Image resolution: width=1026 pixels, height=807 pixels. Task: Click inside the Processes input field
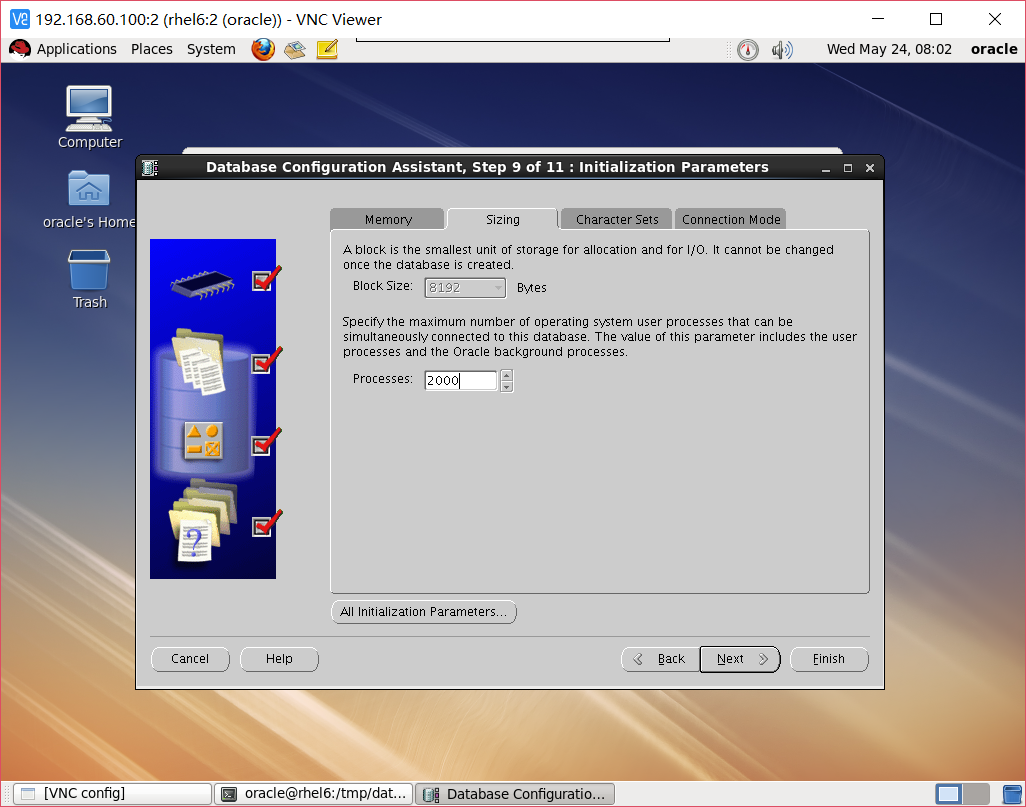coord(458,380)
